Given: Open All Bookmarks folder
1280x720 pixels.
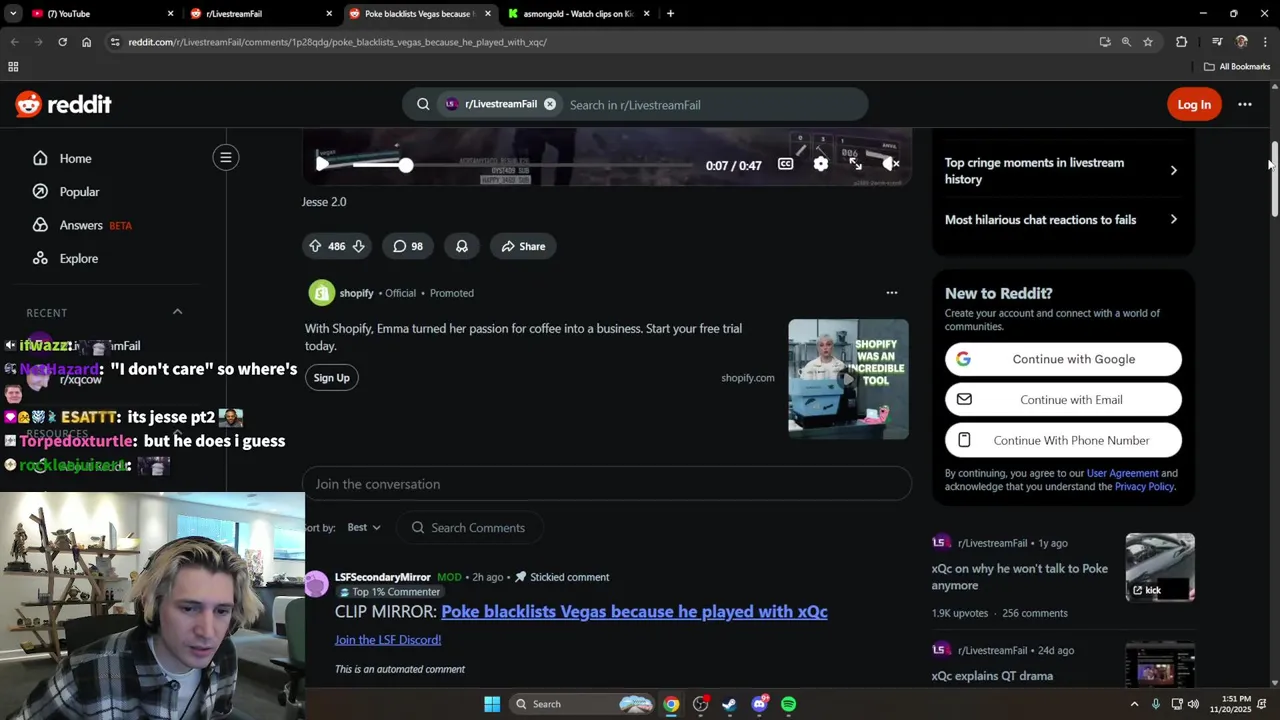Looking at the screenshot, I should click(1237, 67).
